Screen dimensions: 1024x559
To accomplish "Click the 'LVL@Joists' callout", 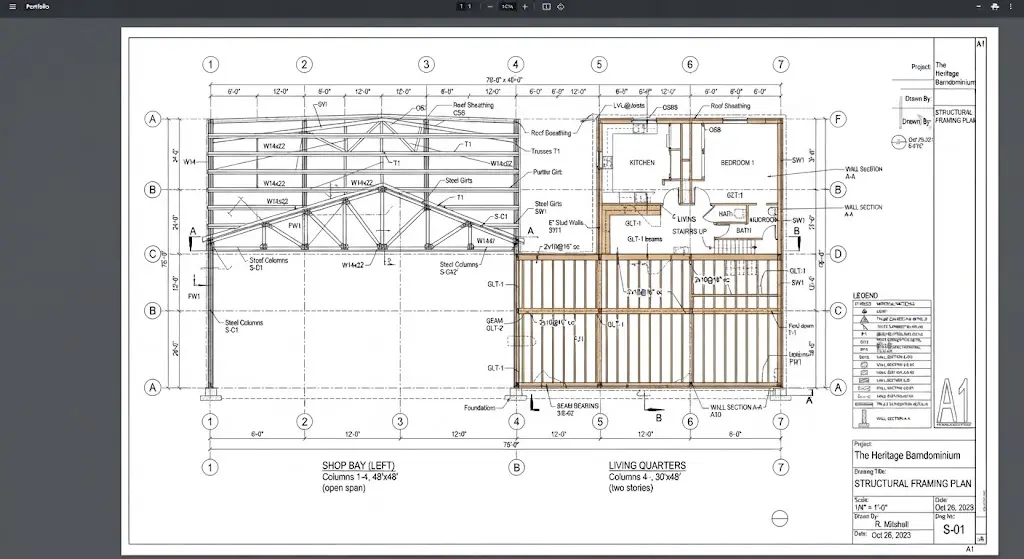I will pyautogui.click(x=629, y=106).
